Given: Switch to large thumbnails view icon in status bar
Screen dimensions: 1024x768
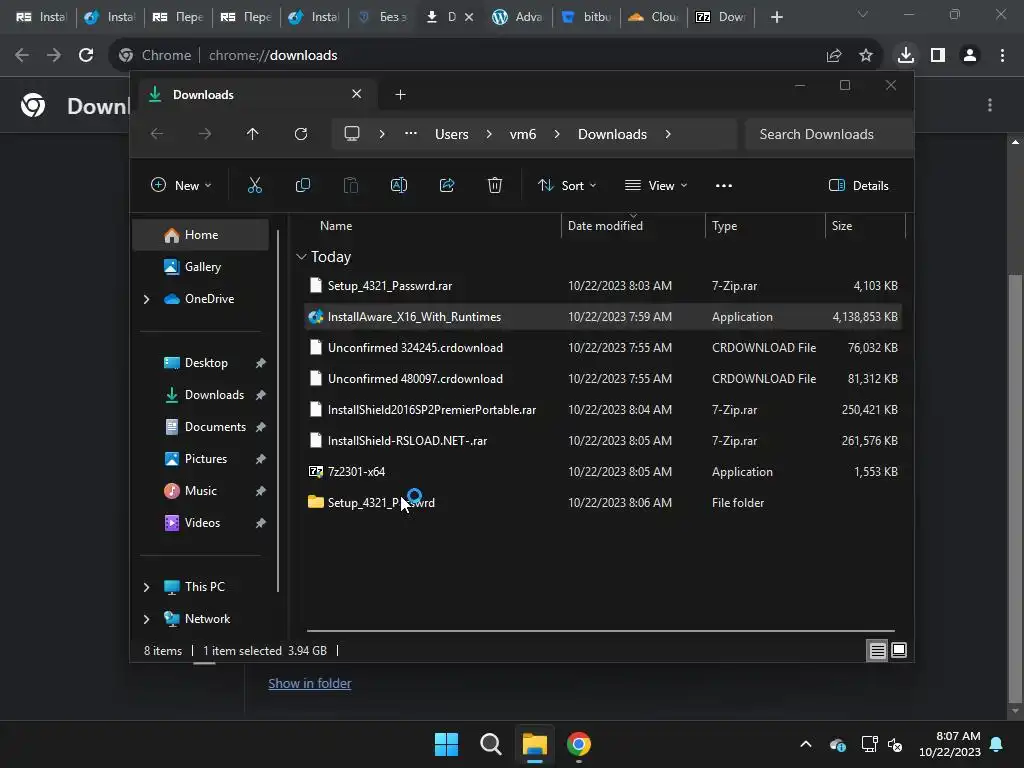Looking at the screenshot, I should (899, 650).
